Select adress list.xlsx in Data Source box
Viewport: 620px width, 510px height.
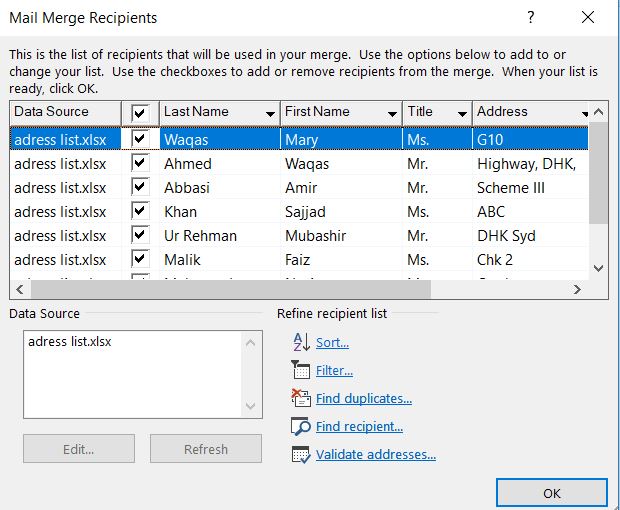pos(70,342)
